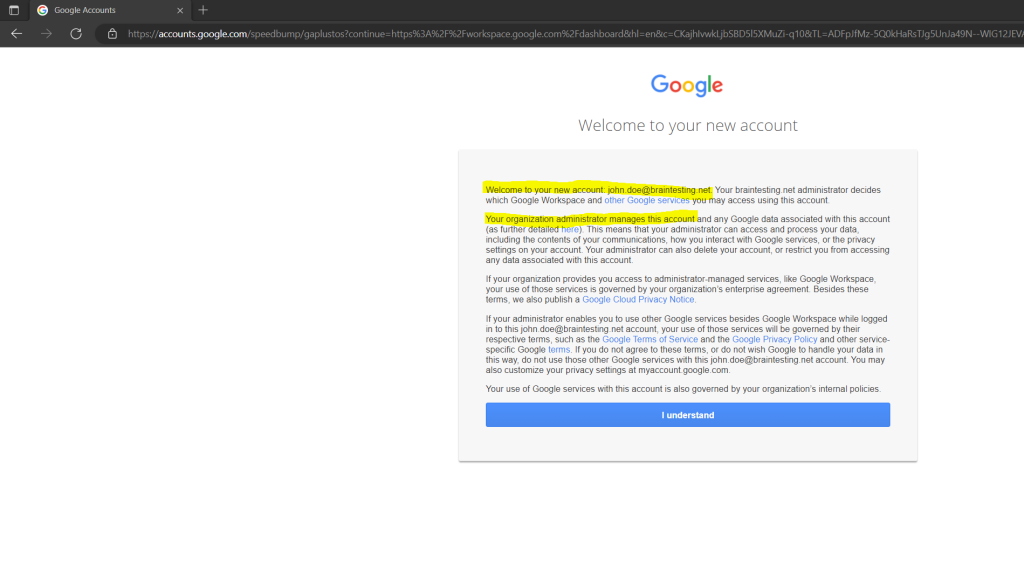The width and height of the screenshot is (1024, 573).
Task: Reload the page with the refresh icon
Action: point(76,33)
